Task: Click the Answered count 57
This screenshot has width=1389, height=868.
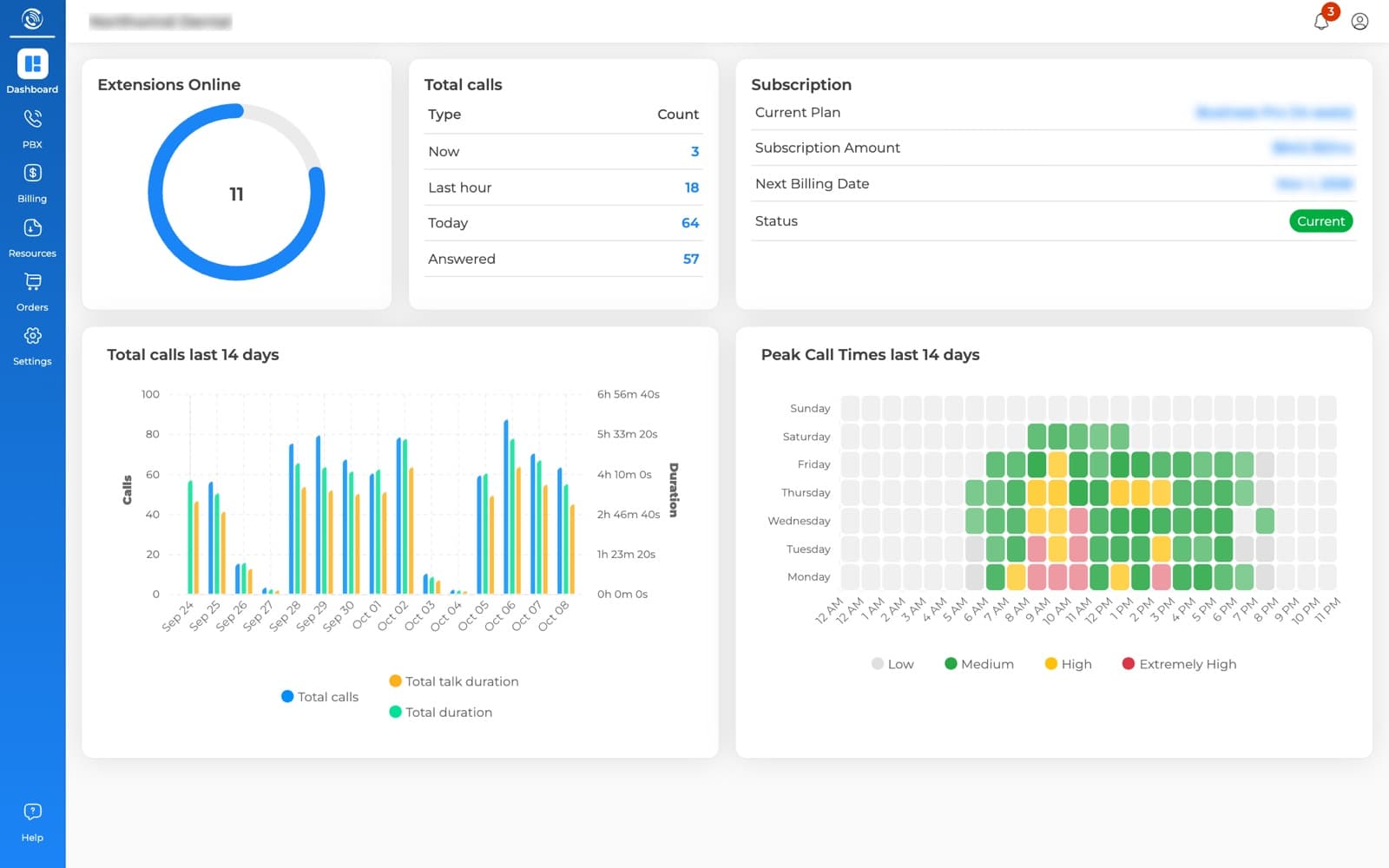Action: [x=691, y=259]
